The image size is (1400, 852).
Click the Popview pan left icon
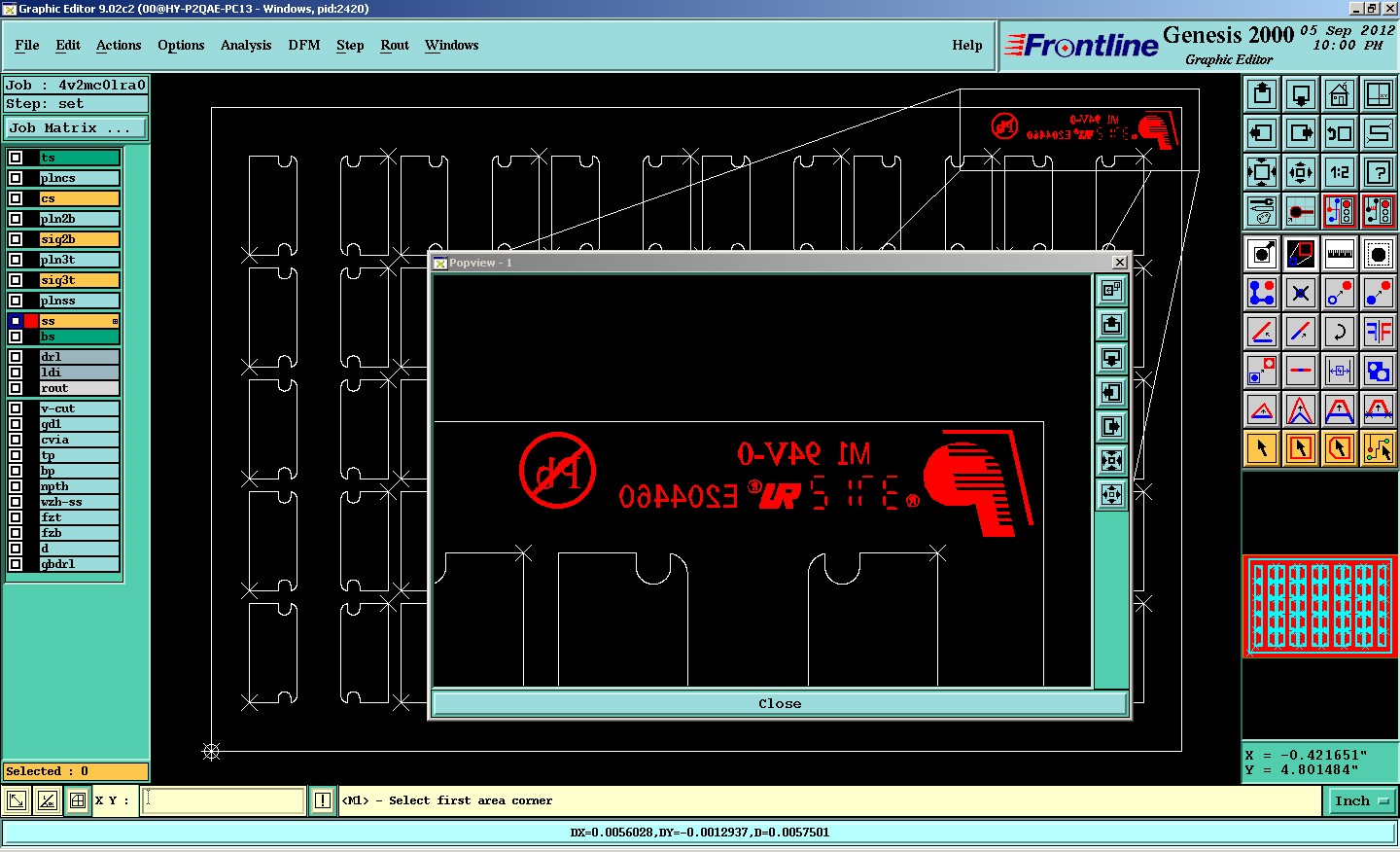(1111, 393)
